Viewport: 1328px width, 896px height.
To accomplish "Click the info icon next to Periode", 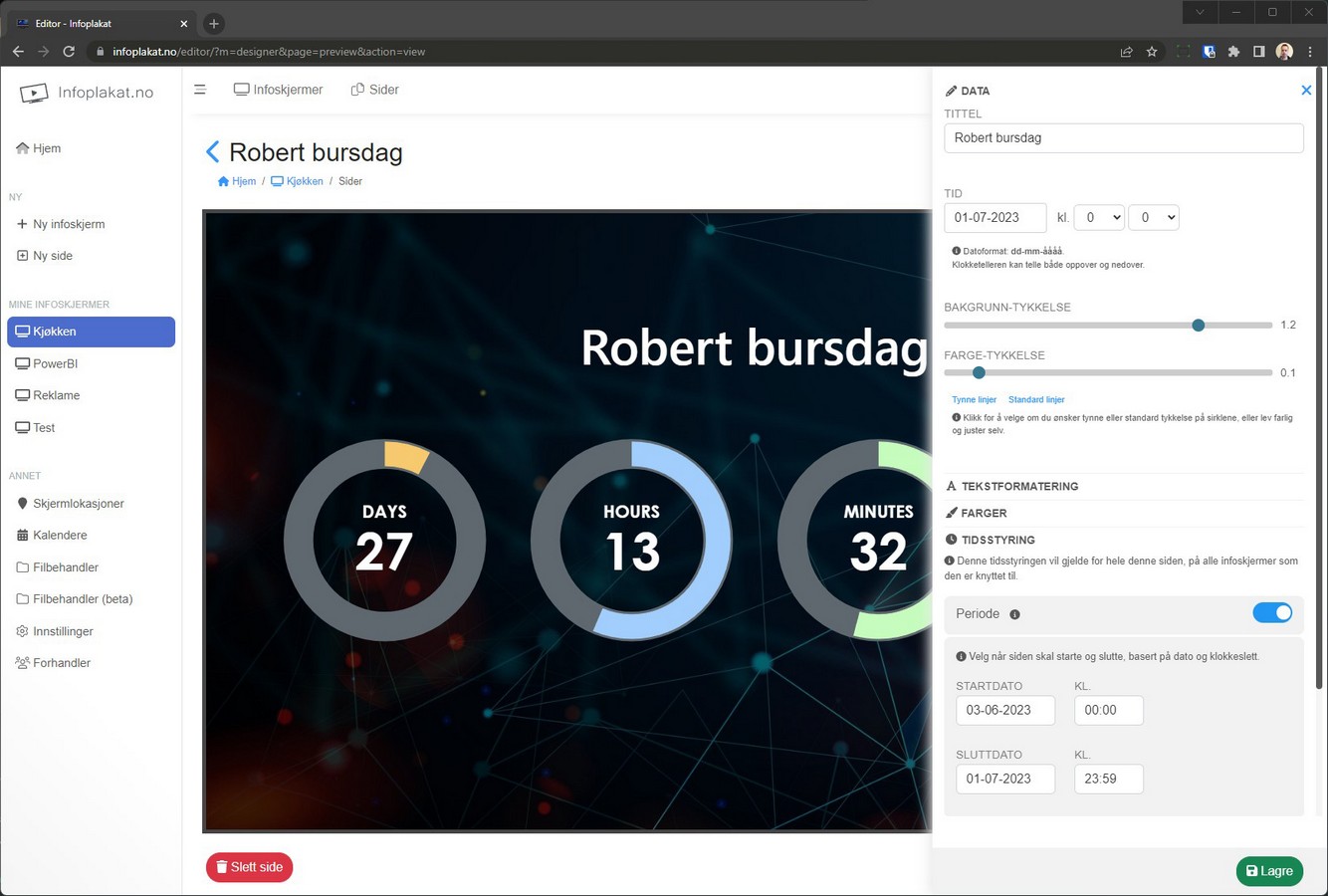I will [1014, 614].
